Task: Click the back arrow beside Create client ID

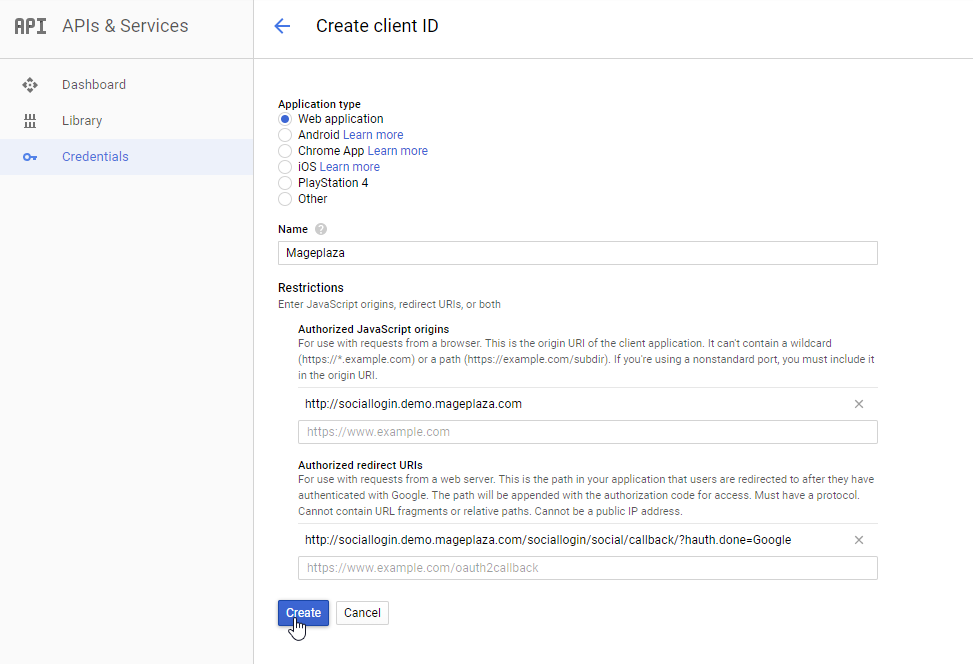Action: pyautogui.click(x=282, y=27)
